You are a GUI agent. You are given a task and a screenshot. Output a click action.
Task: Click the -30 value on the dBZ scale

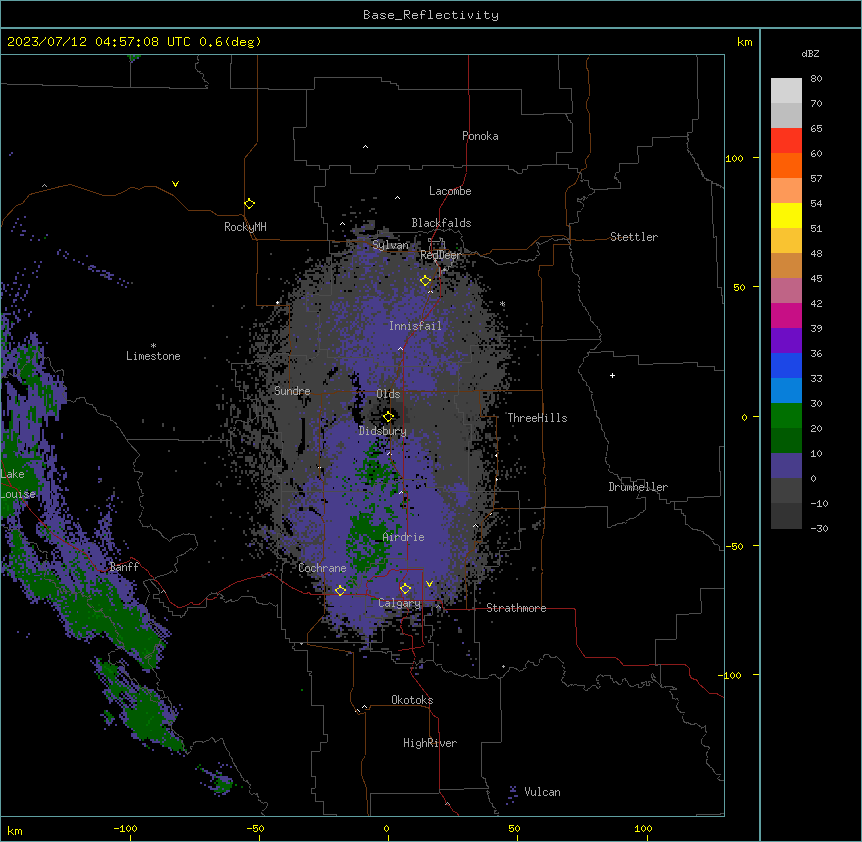click(819, 528)
